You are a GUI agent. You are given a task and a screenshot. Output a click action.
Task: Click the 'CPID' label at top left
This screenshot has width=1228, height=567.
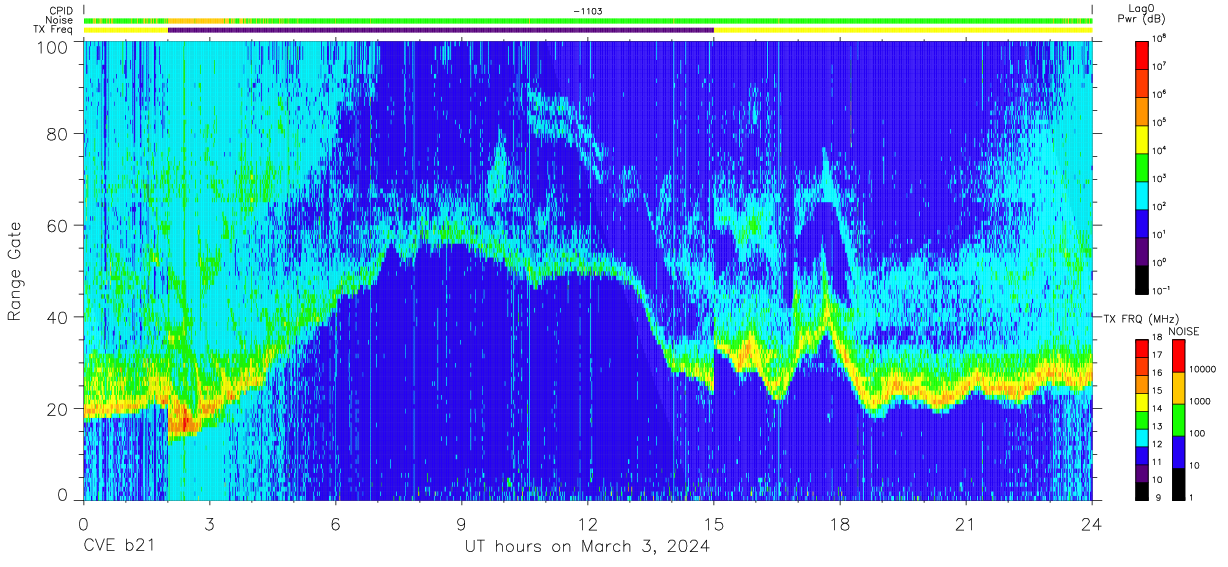click(62, 10)
